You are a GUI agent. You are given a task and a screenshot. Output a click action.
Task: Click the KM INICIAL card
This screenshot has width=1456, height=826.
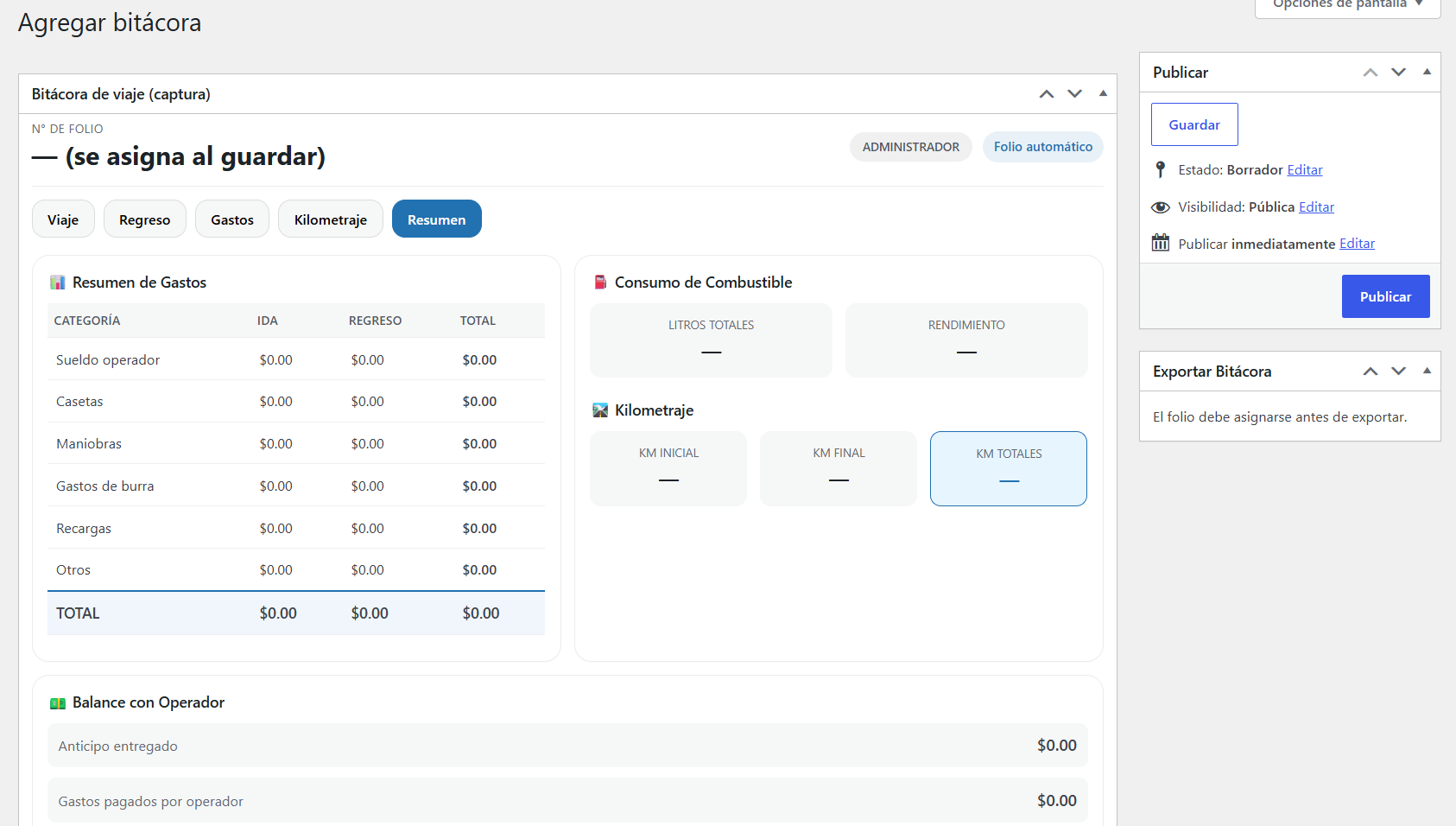pos(668,468)
